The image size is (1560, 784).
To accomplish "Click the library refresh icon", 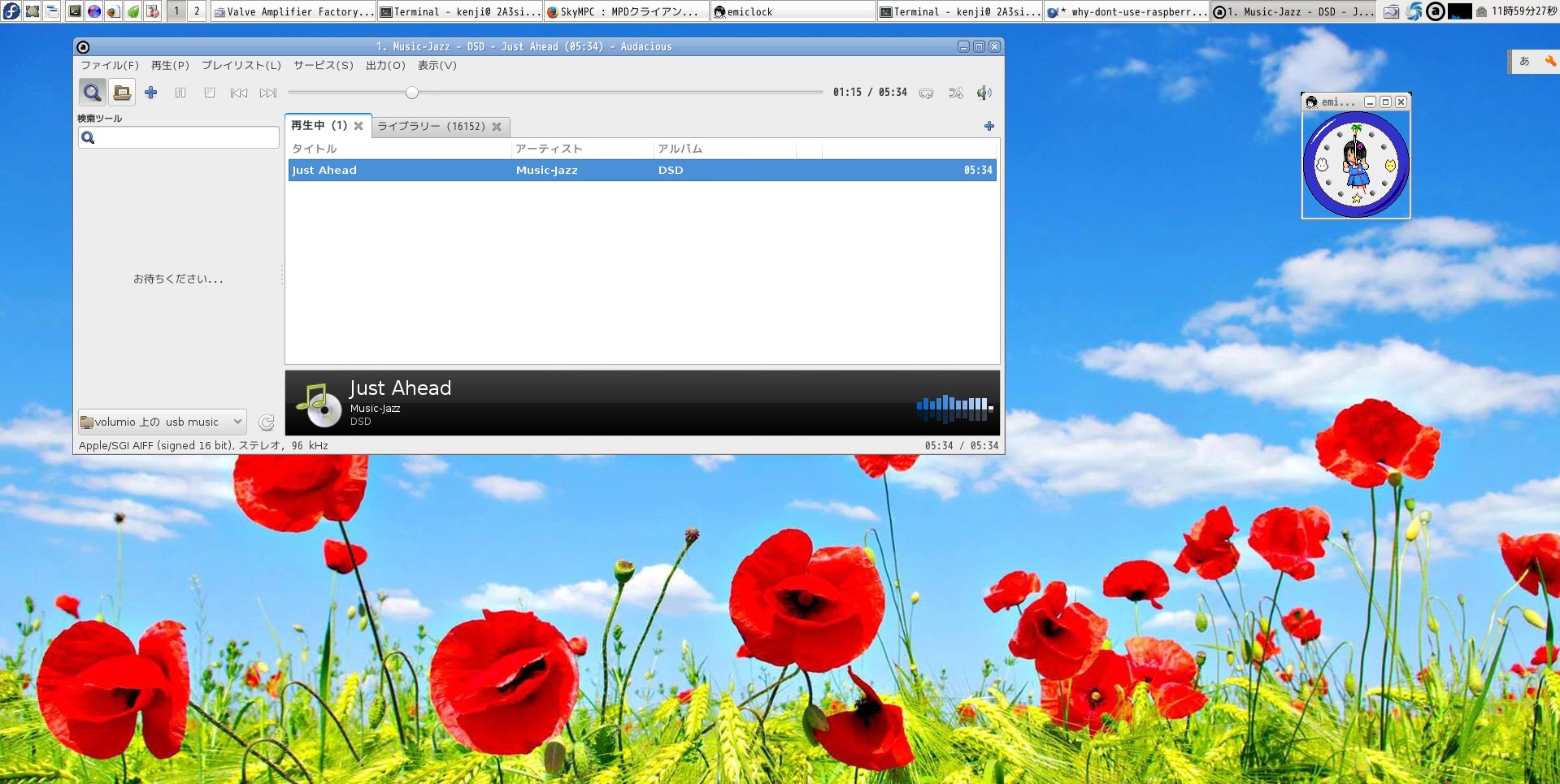I will 267,422.
